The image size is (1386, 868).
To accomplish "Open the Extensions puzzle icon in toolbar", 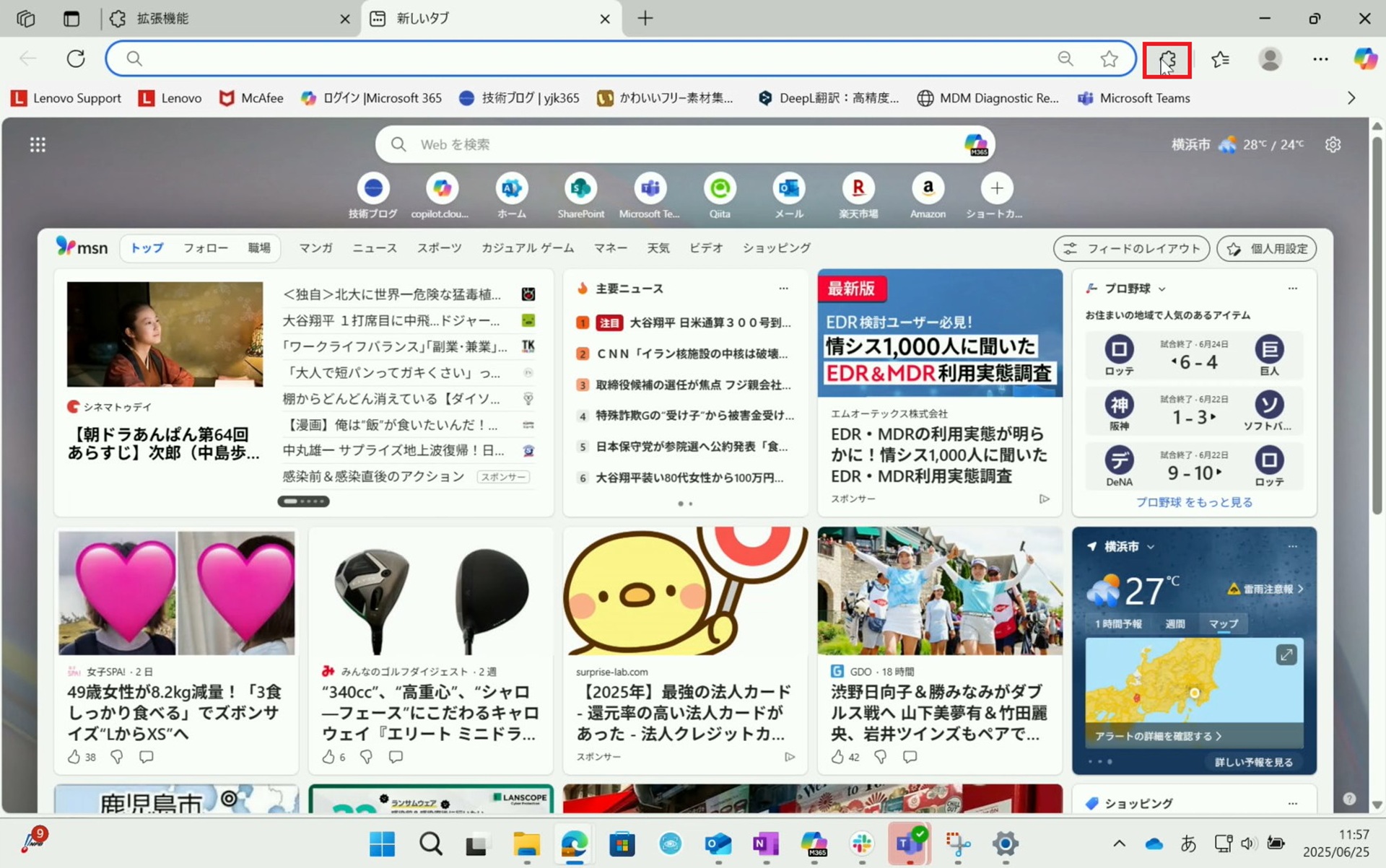I will 1167,59.
